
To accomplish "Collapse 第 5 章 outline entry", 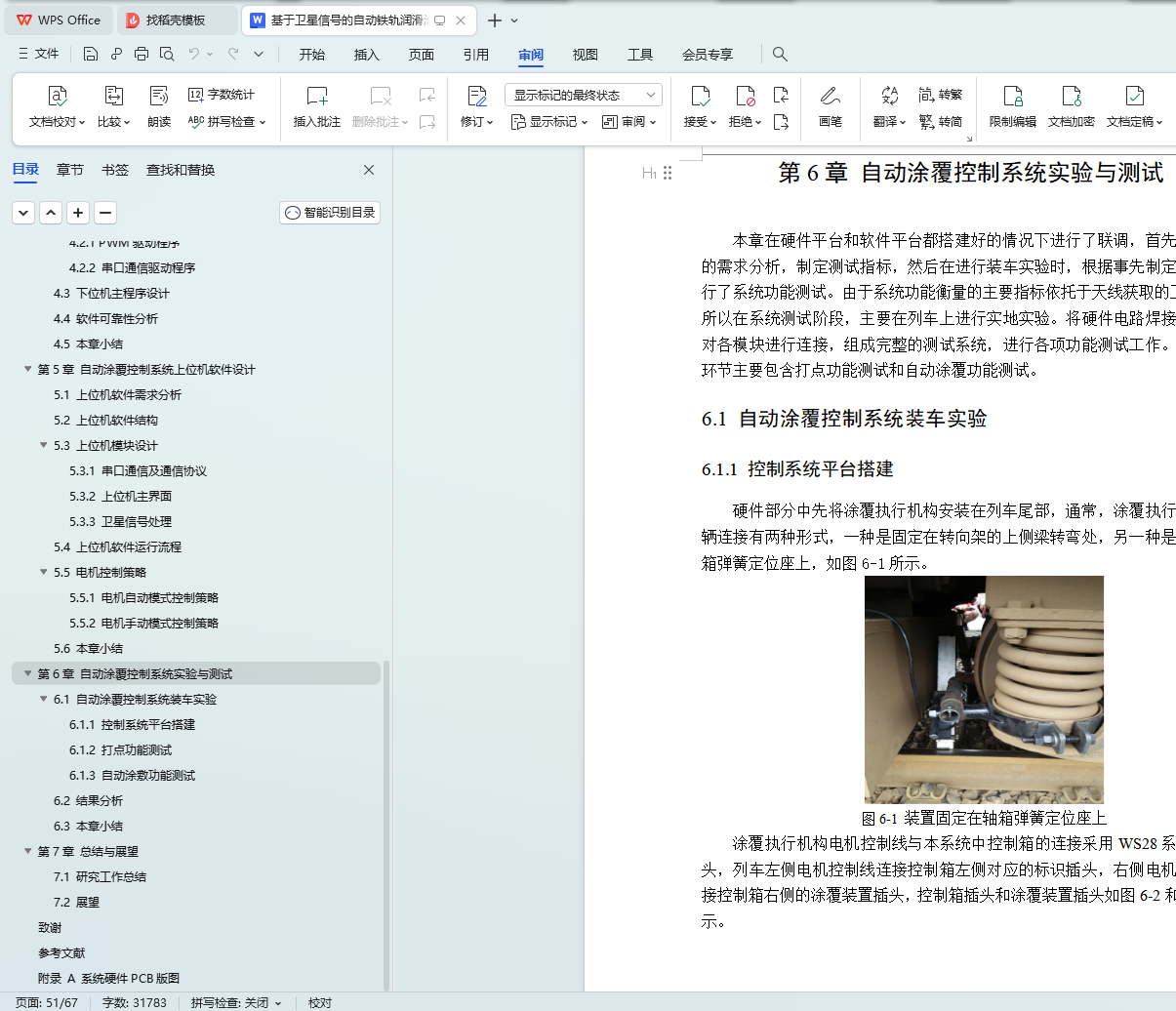I will point(27,369).
